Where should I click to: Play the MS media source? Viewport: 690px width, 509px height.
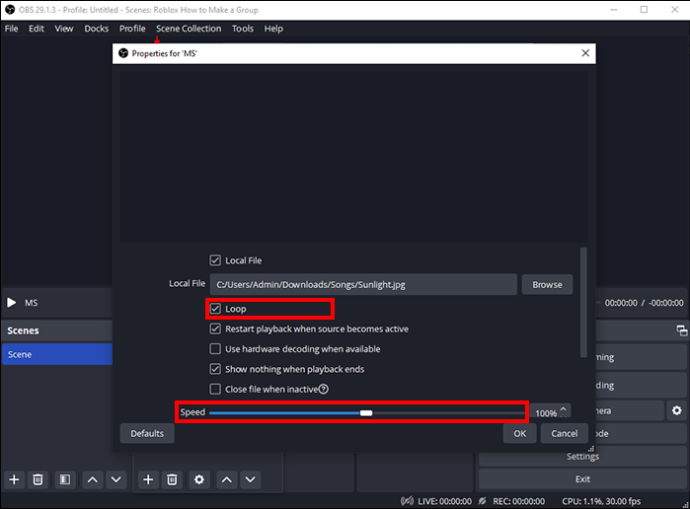pyautogui.click(x=11, y=303)
